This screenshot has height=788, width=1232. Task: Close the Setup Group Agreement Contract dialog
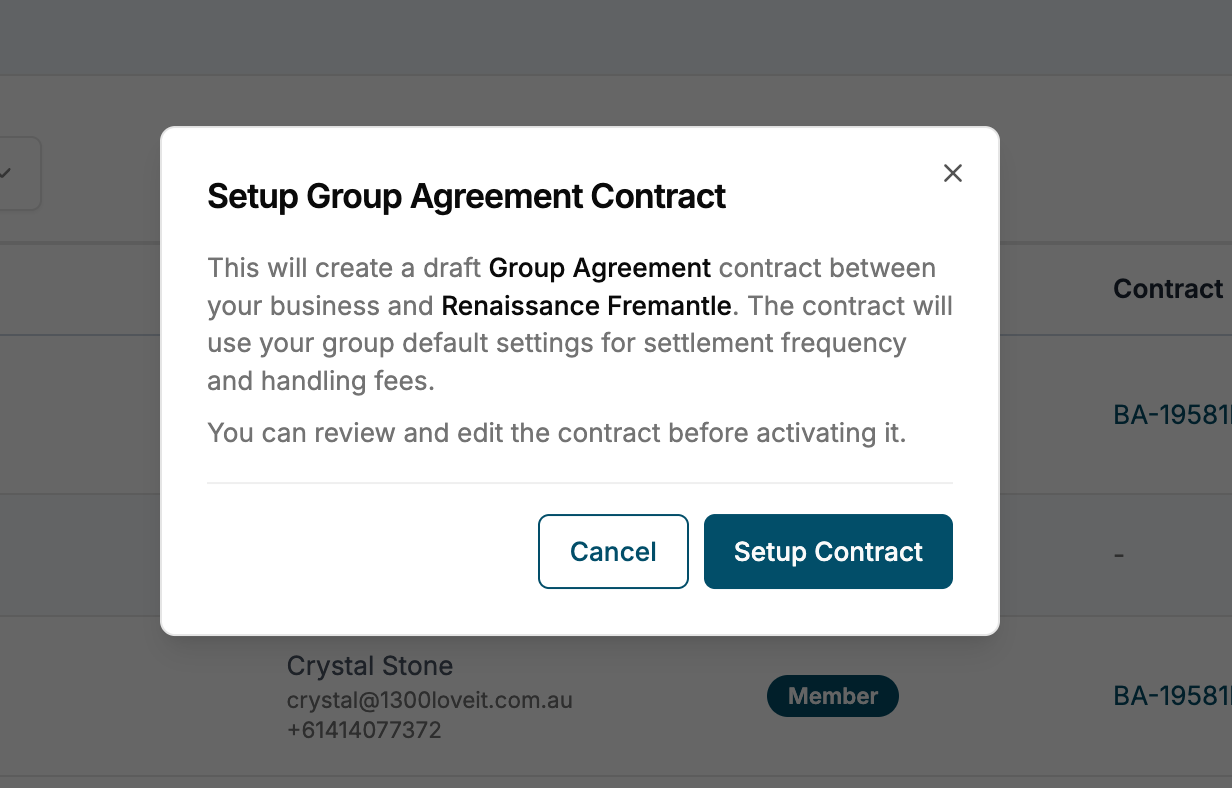coord(952,173)
